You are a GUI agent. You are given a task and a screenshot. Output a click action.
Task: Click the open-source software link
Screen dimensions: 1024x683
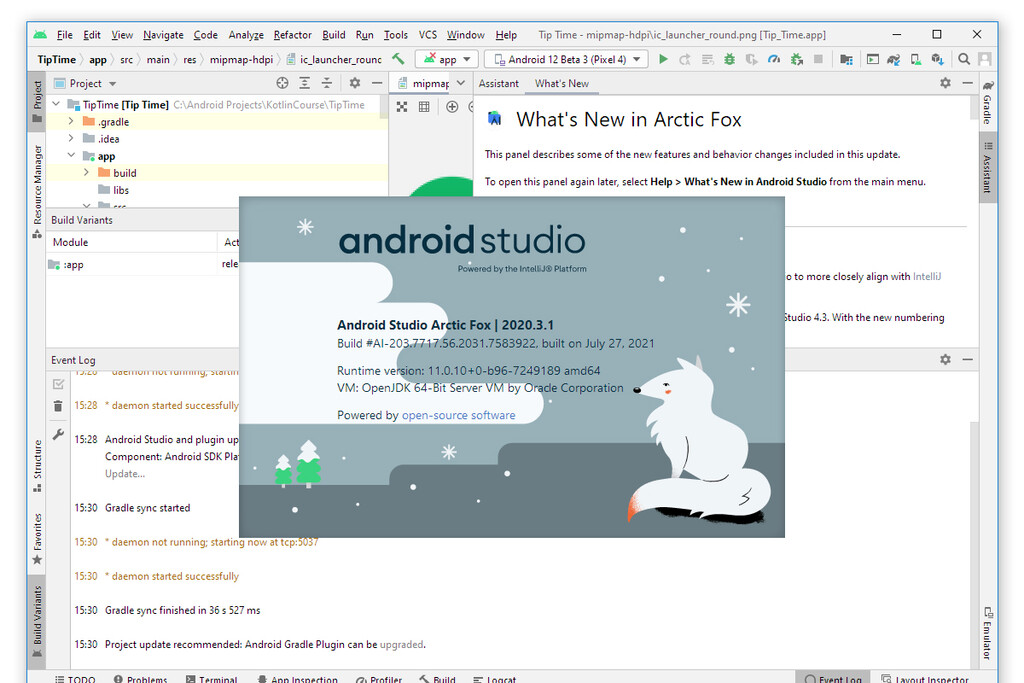[459, 414]
